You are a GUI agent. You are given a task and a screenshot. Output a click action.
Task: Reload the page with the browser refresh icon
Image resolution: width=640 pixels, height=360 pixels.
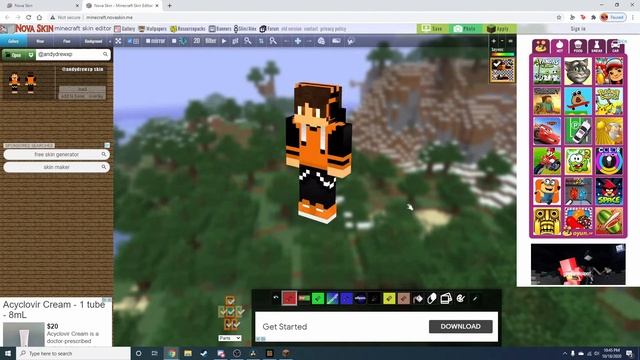point(29,17)
